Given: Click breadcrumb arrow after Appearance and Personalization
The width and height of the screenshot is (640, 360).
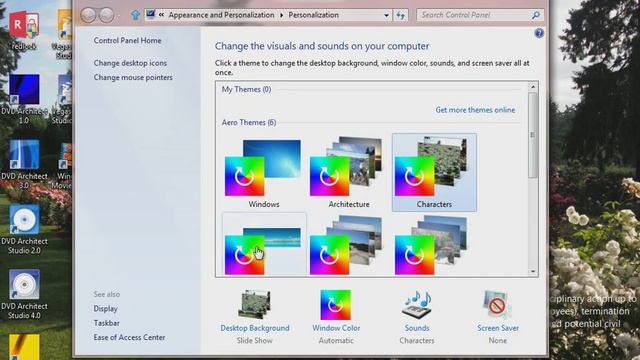Looking at the screenshot, I should (282, 15).
